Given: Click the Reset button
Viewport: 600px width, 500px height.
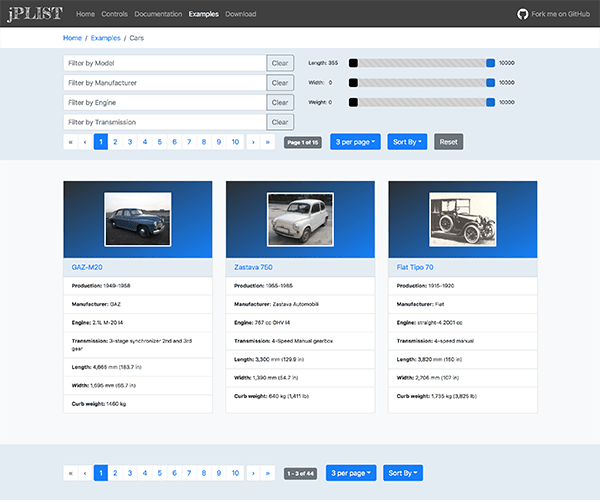Looking at the screenshot, I should pos(448,142).
